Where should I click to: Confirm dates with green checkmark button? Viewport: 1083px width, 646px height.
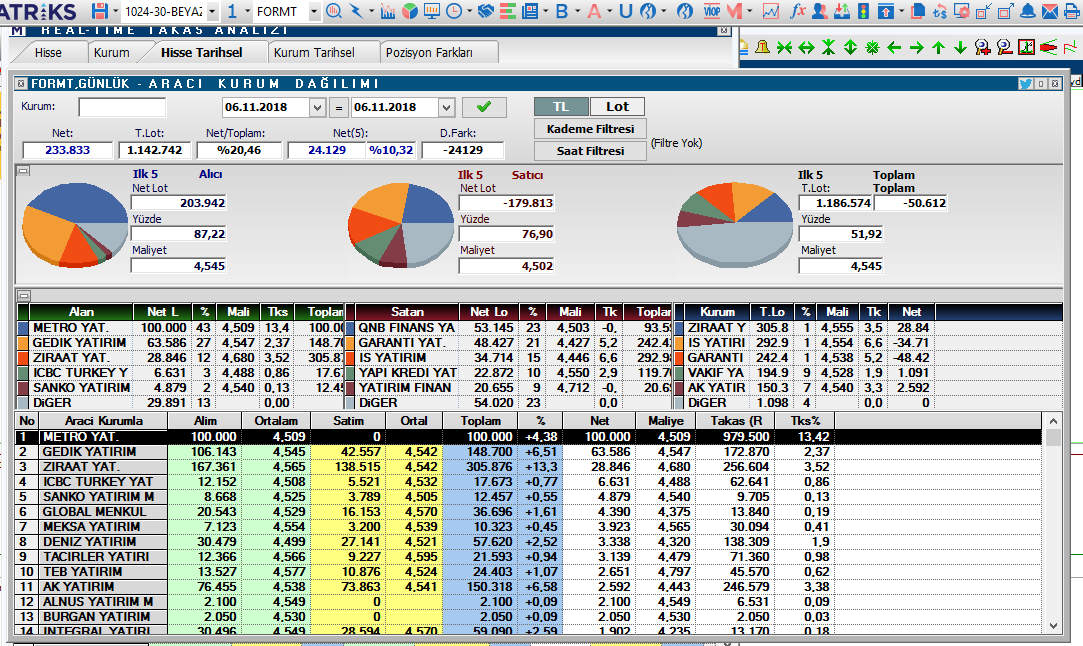(x=484, y=107)
